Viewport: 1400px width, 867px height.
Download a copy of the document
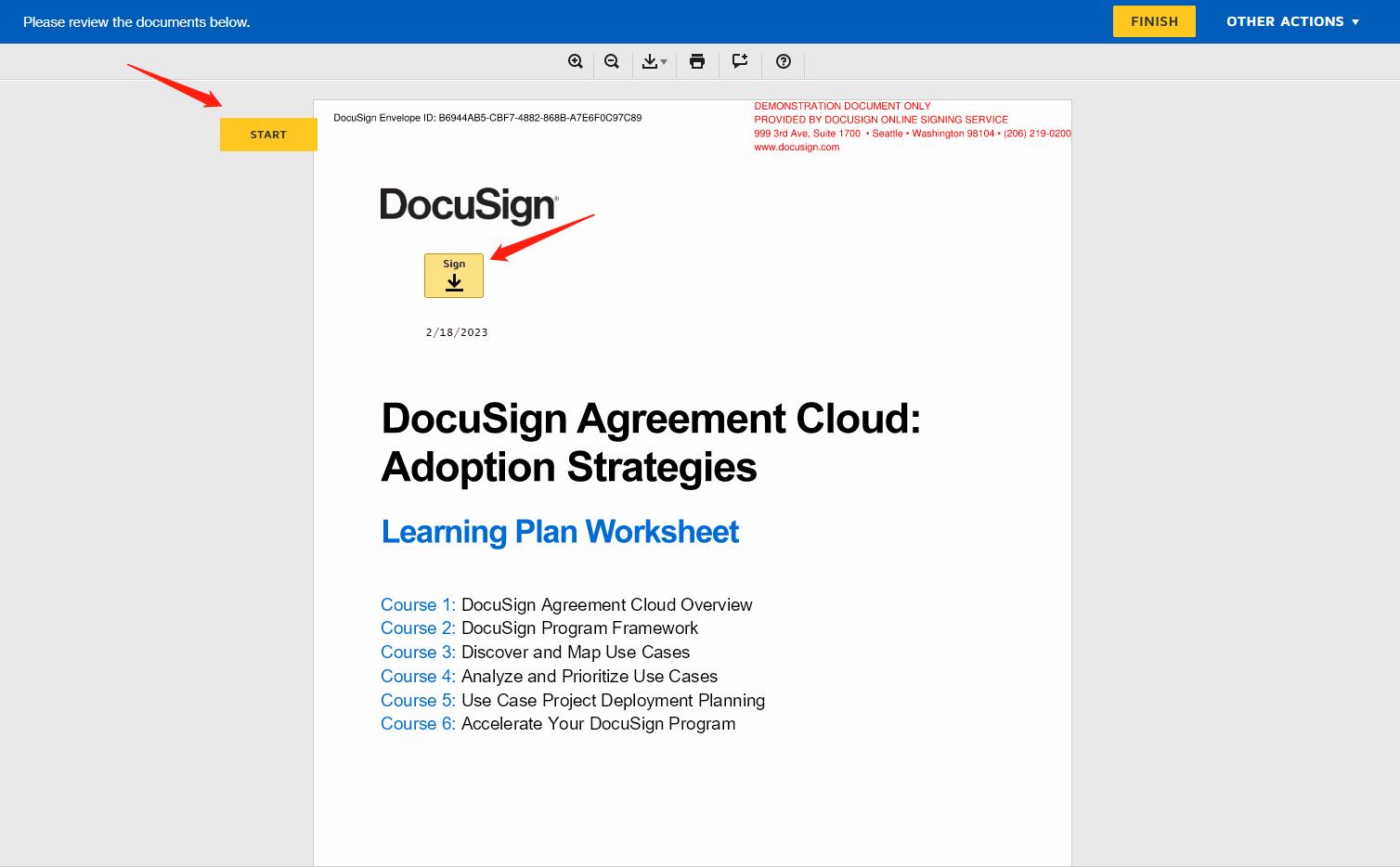pos(651,61)
